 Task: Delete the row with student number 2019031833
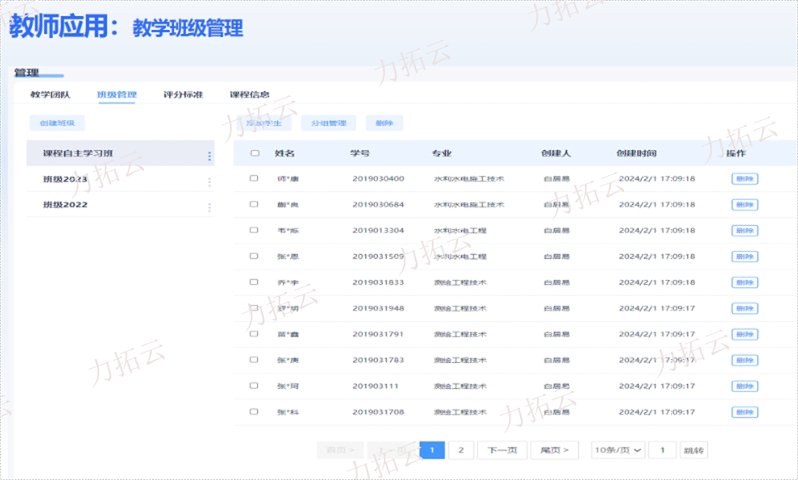point(745,283)
